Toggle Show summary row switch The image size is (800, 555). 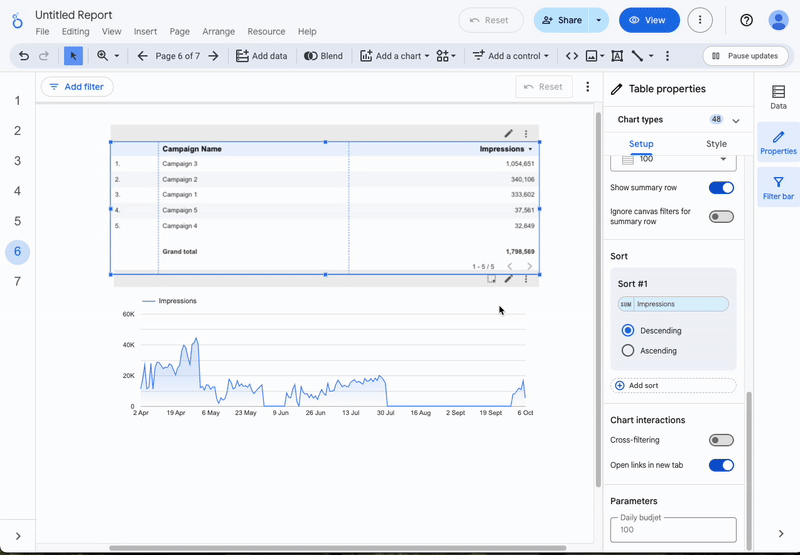coord(721,188)
